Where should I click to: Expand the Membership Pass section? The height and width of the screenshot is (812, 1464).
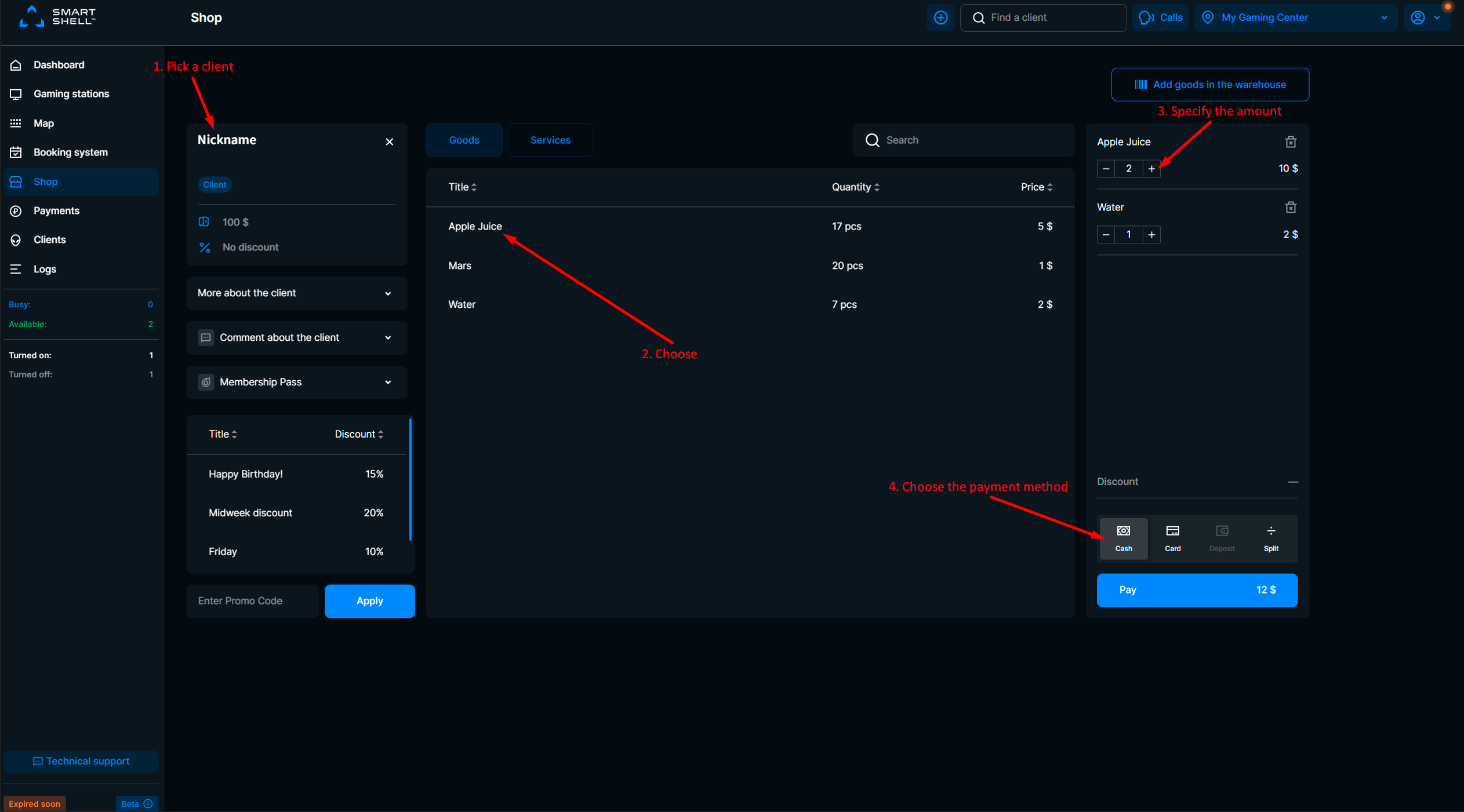[296, 382]
